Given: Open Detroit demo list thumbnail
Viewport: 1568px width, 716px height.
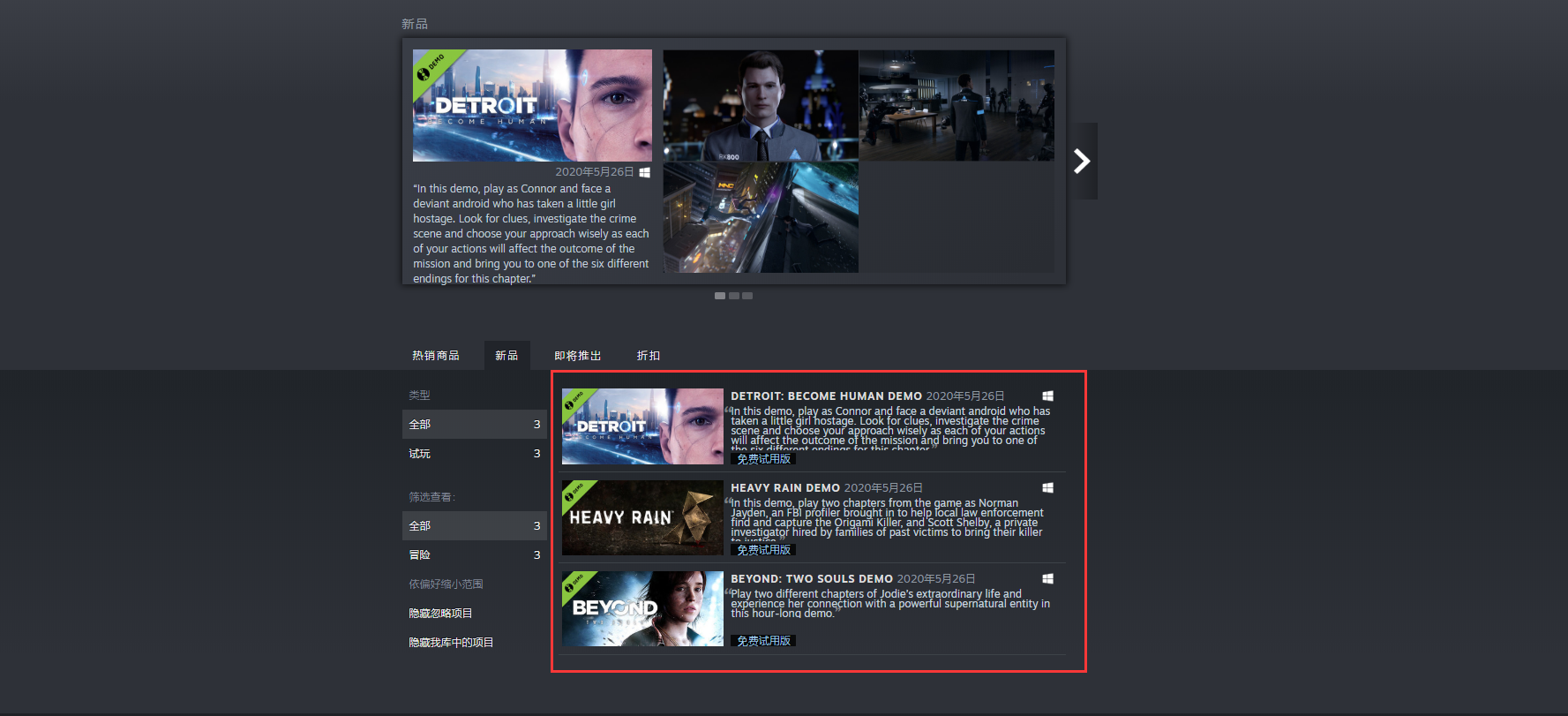Looking at the screenshot, I should coord(642,426).
